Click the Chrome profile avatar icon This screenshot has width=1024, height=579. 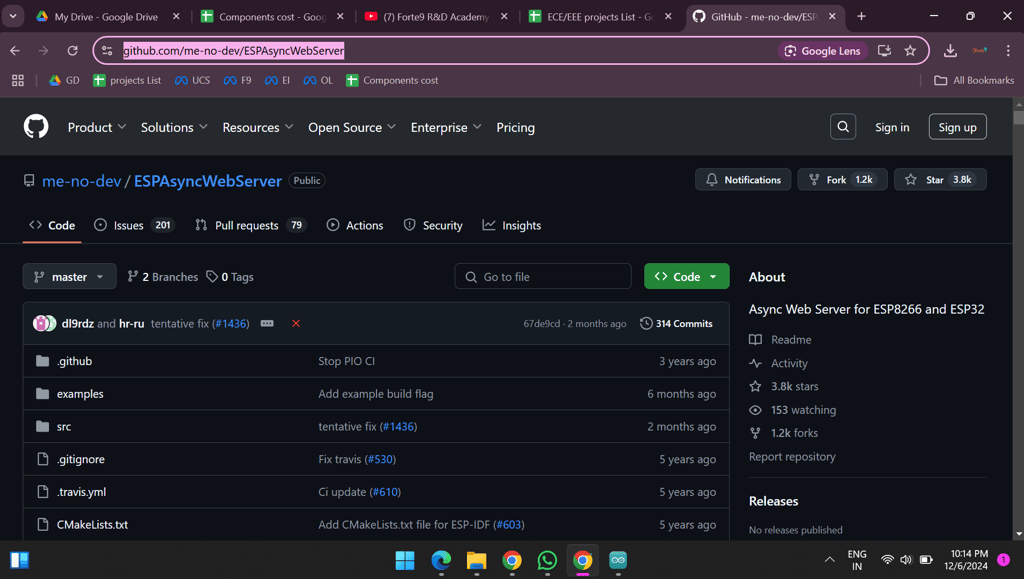(x=980, y=50)
